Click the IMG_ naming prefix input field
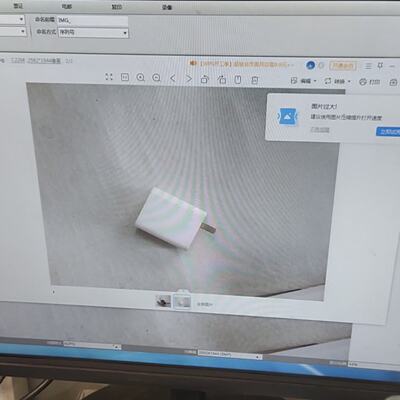Image resolution: width=400 pixels, height=400 pixels. pyautogui.click(x=93, y=20)
